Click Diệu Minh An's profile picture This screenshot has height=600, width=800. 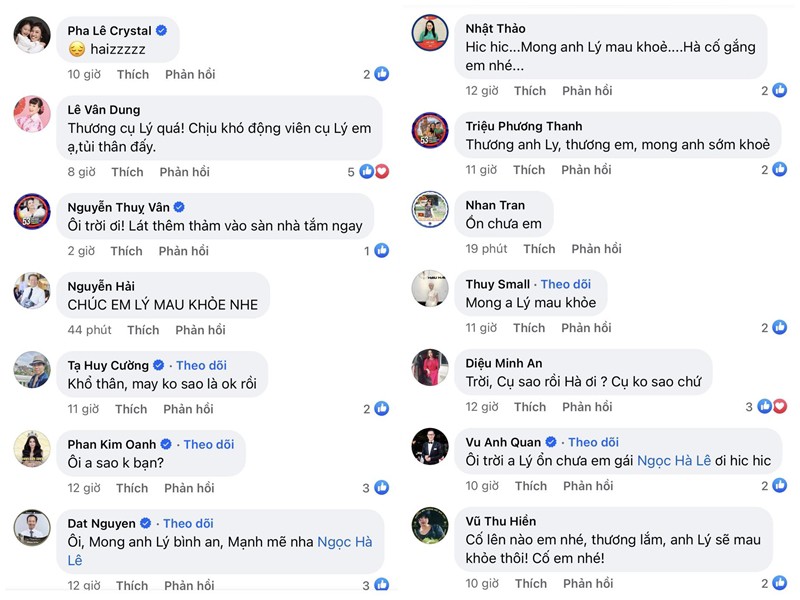point(431,368)
